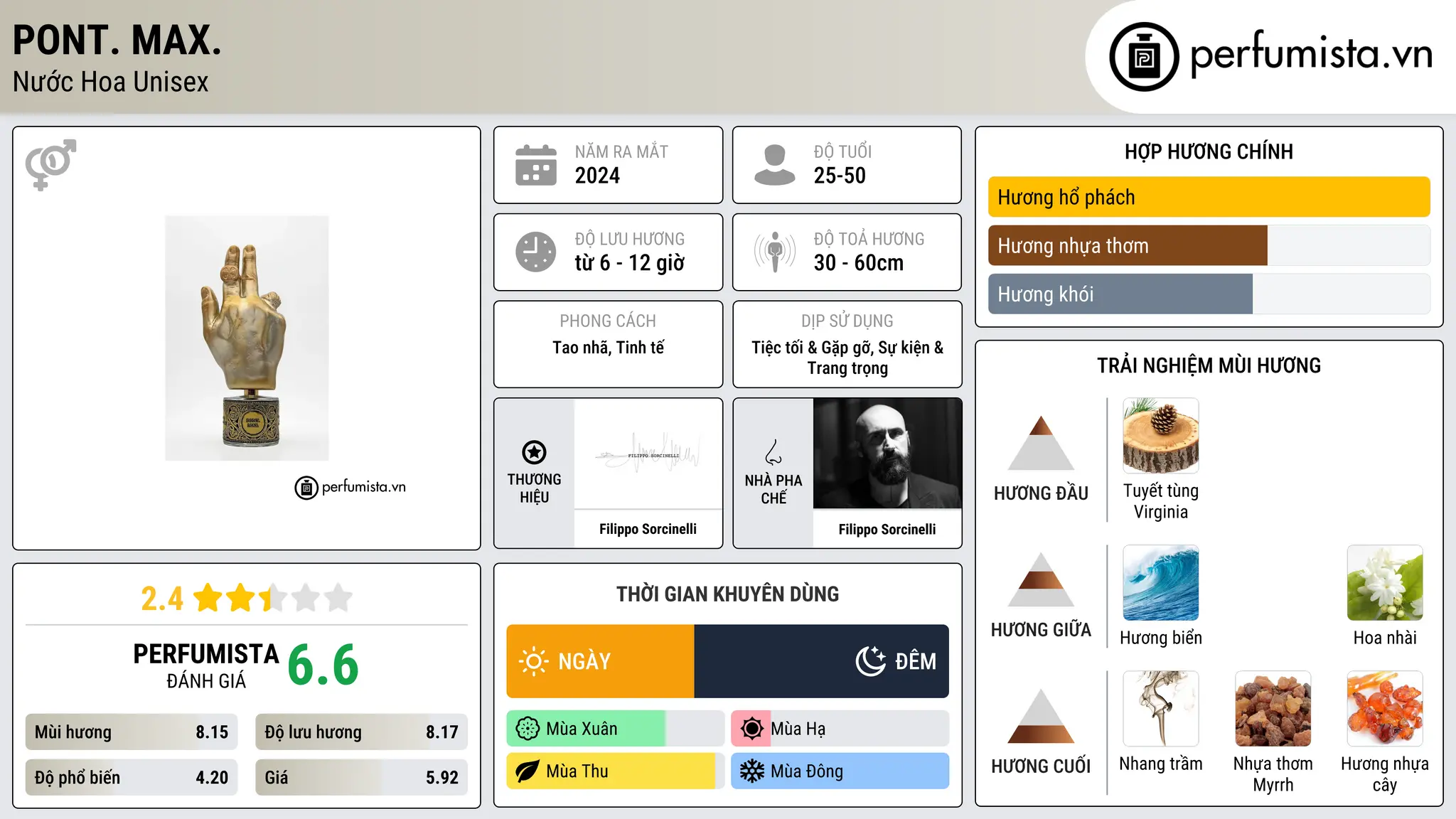Click the person icon beside Độ tuổi
This screenshot has height=819, width=1456.
[774, 165]
